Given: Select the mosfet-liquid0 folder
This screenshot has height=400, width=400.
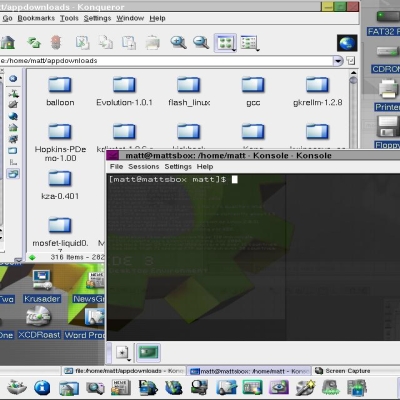Looking at the screenshot, I should (60, 233).
